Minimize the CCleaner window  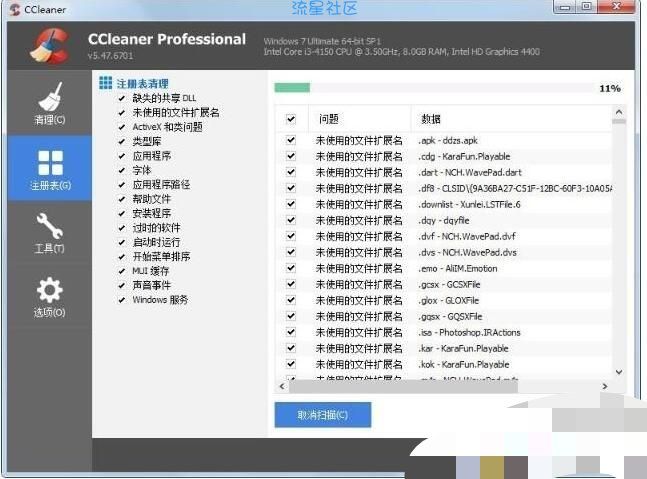[x=565, y=6]
